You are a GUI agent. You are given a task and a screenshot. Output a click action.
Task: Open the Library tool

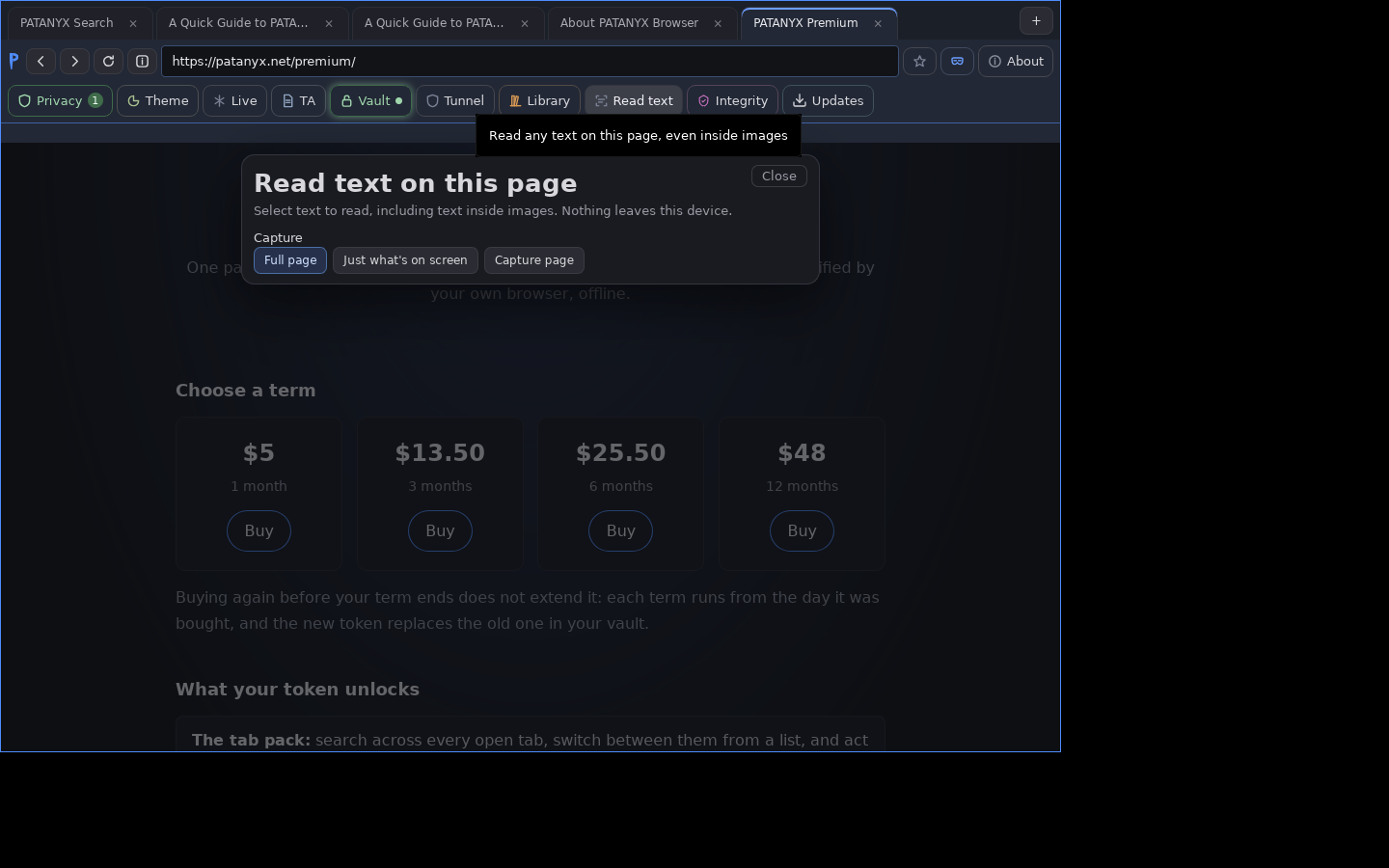[540, 100]
